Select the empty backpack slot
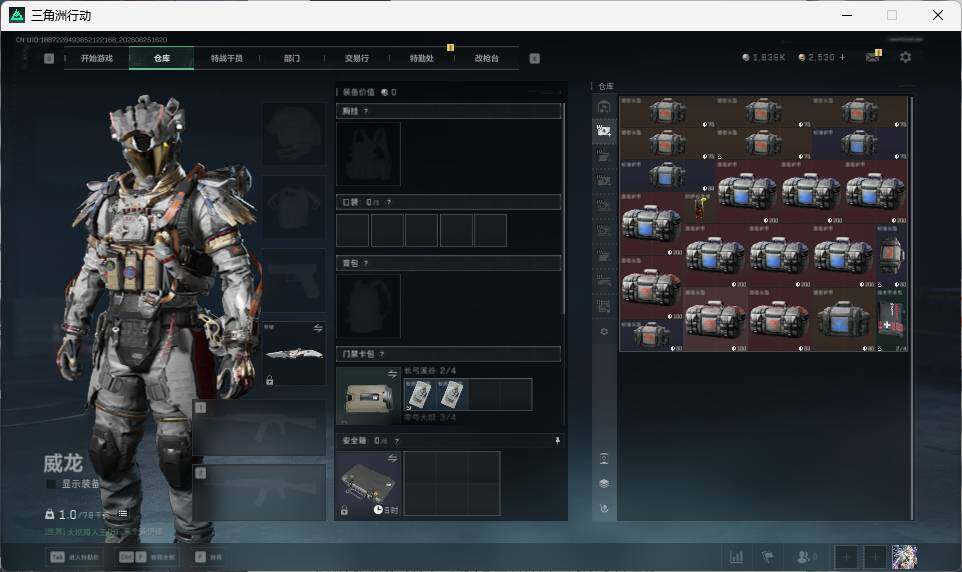Viewport: 962px width, 572px height. click(x=368, y=306)
